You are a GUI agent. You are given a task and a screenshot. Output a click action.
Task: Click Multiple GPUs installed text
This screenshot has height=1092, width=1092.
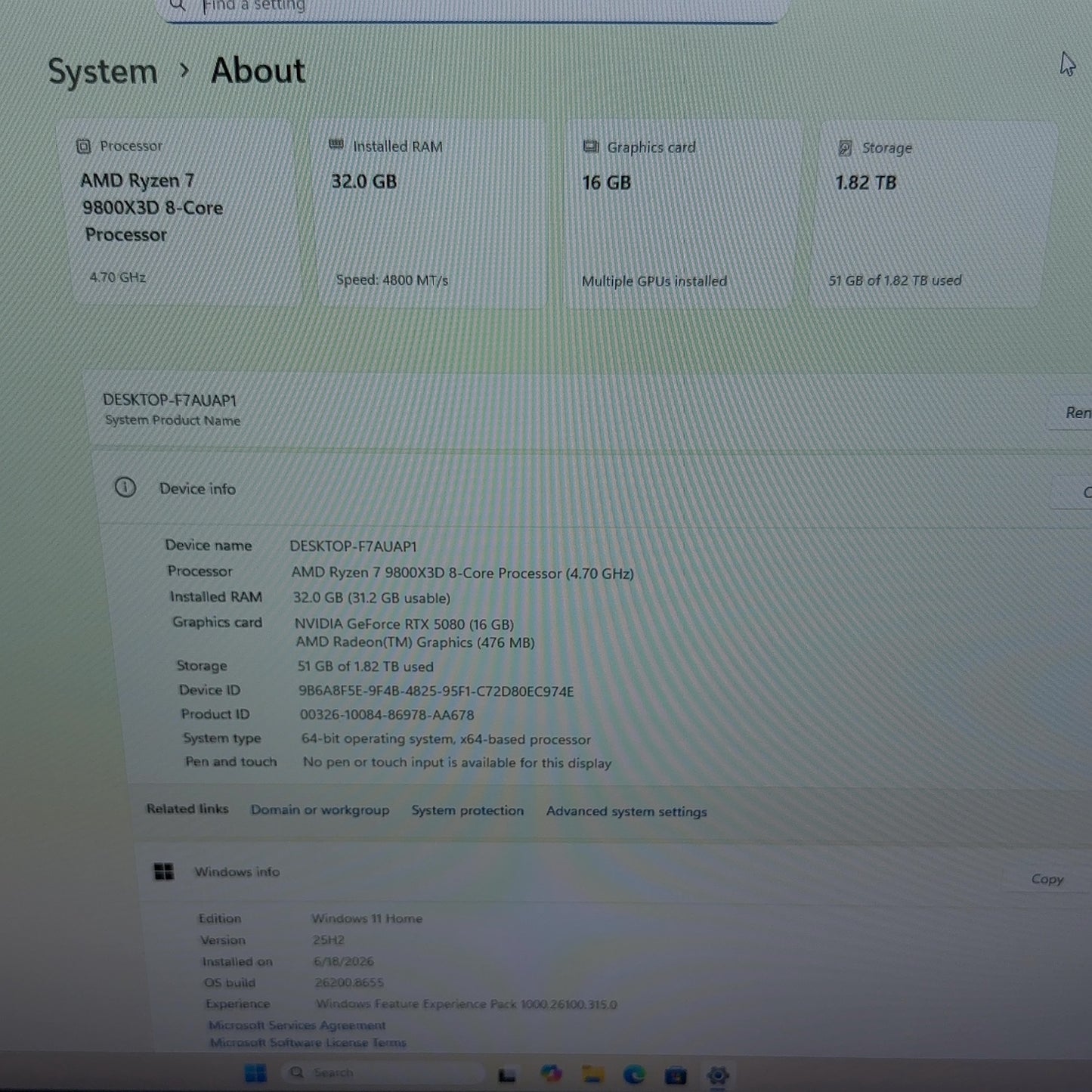click(x=654, y=281)
